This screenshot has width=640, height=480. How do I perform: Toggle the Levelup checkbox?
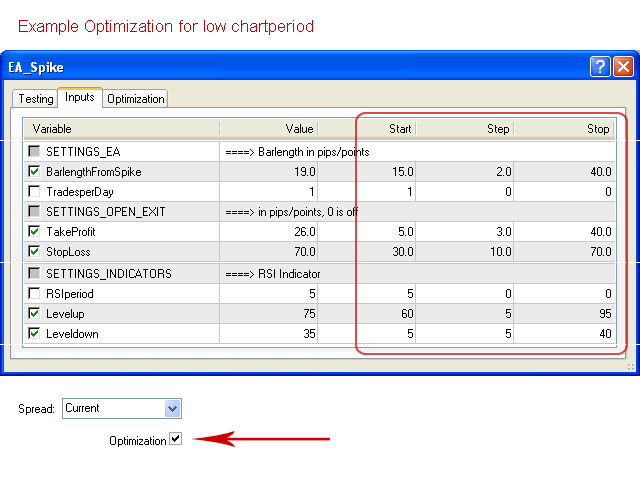(35, 313)
